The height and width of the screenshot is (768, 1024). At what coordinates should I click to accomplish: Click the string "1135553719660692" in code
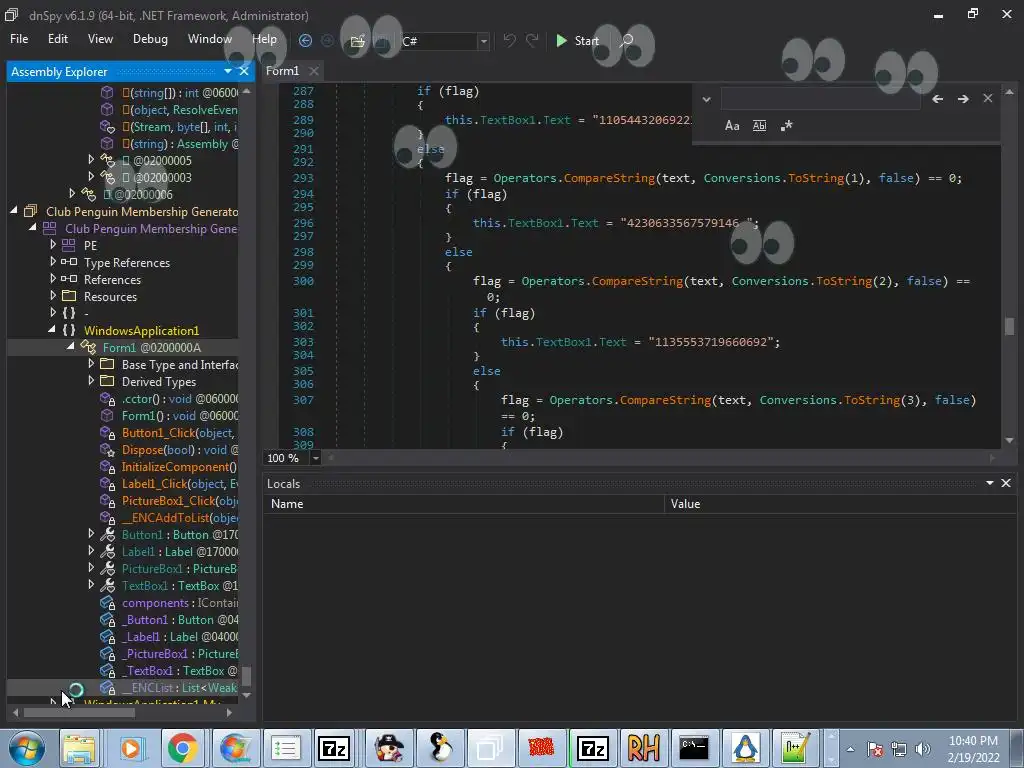(711, 342)
